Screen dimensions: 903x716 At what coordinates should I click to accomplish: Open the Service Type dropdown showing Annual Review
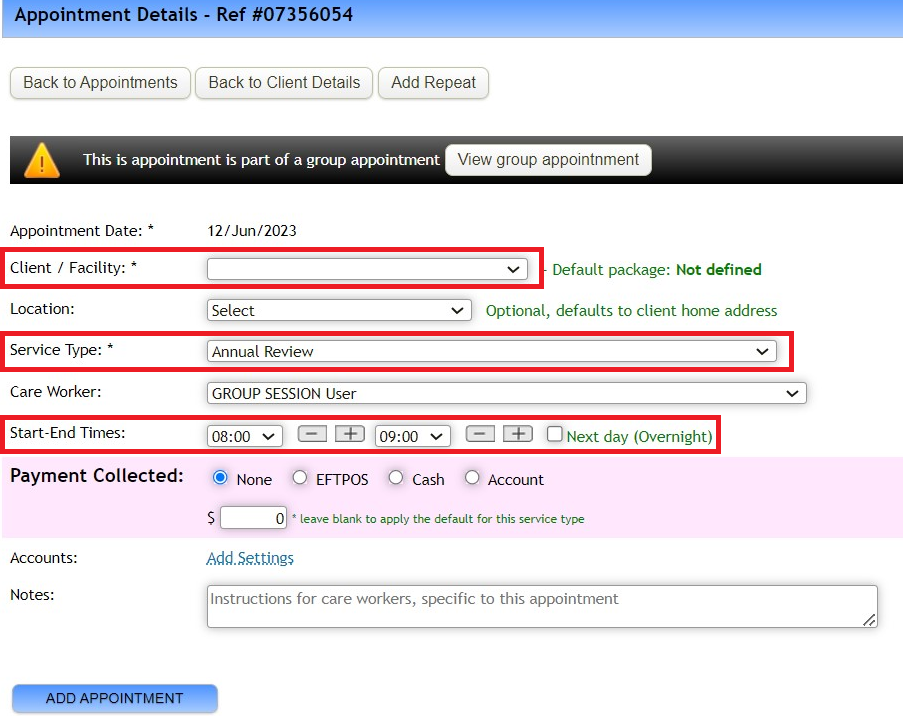(x=488, y=351)
